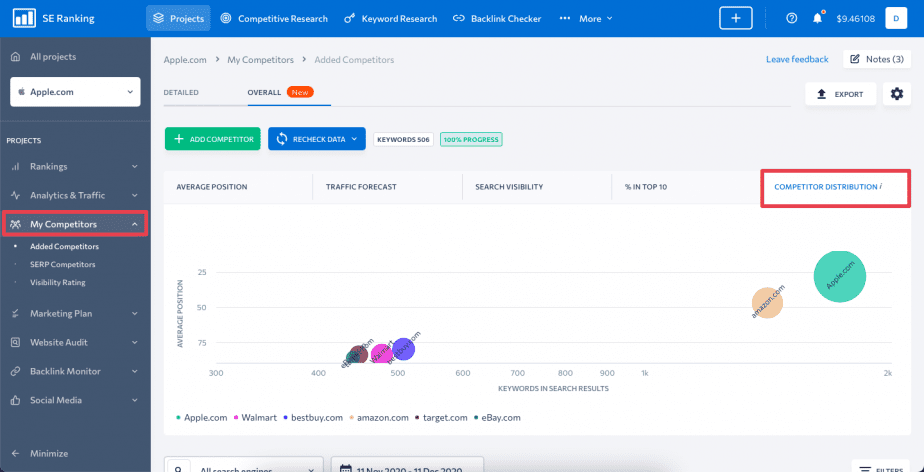Select Visibility Rating
This screenshot has height=472, width=924.
[x=58, y=282]
